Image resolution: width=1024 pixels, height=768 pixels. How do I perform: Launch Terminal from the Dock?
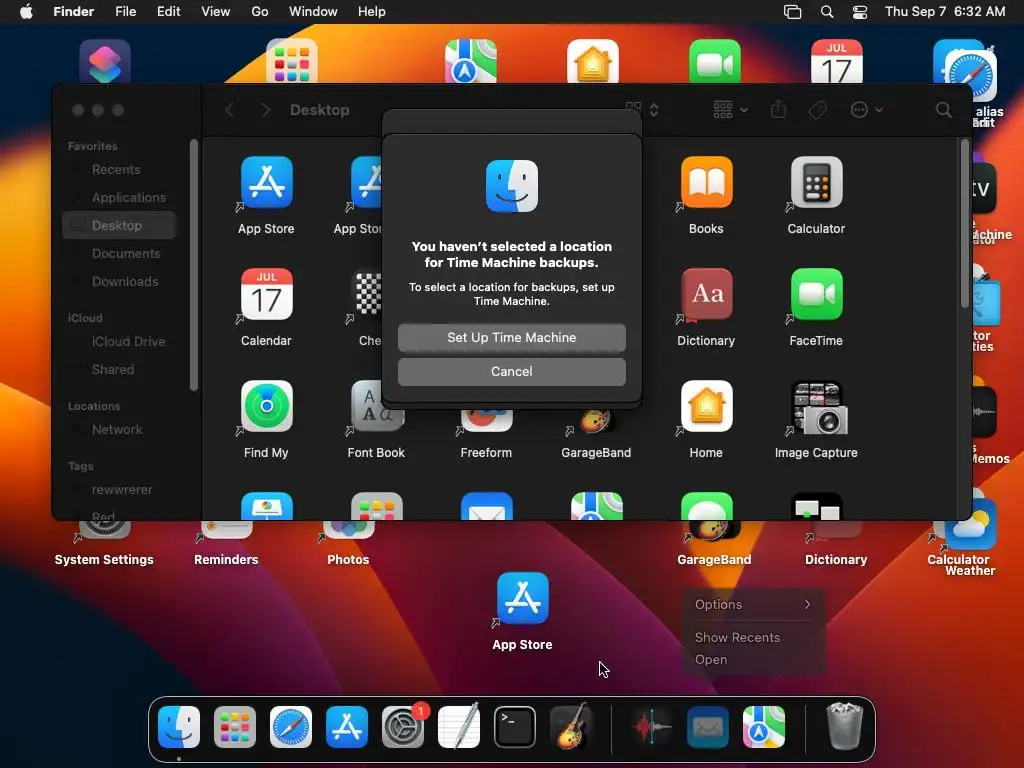click(515, 727)
